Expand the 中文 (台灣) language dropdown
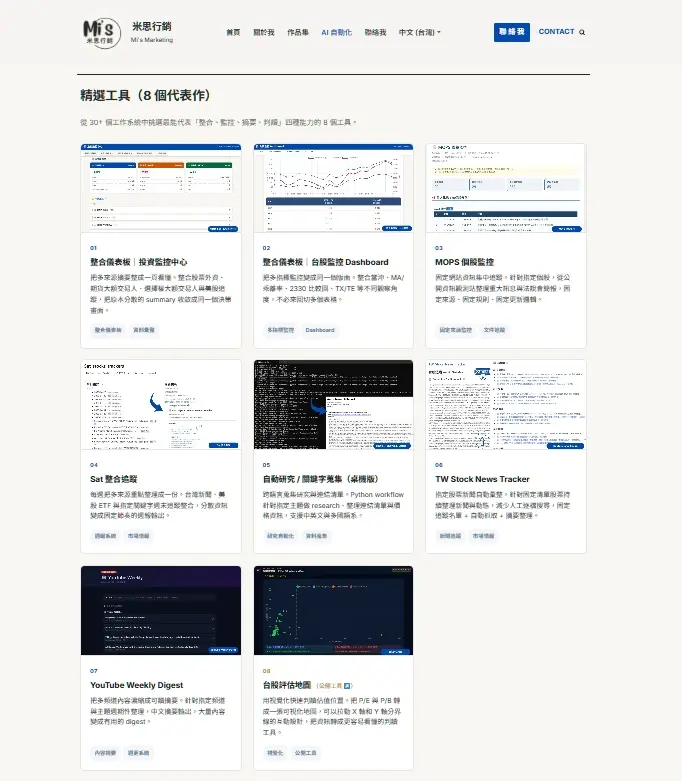The width and height of the screenshot is (682, 781). (x=420, y=32)
